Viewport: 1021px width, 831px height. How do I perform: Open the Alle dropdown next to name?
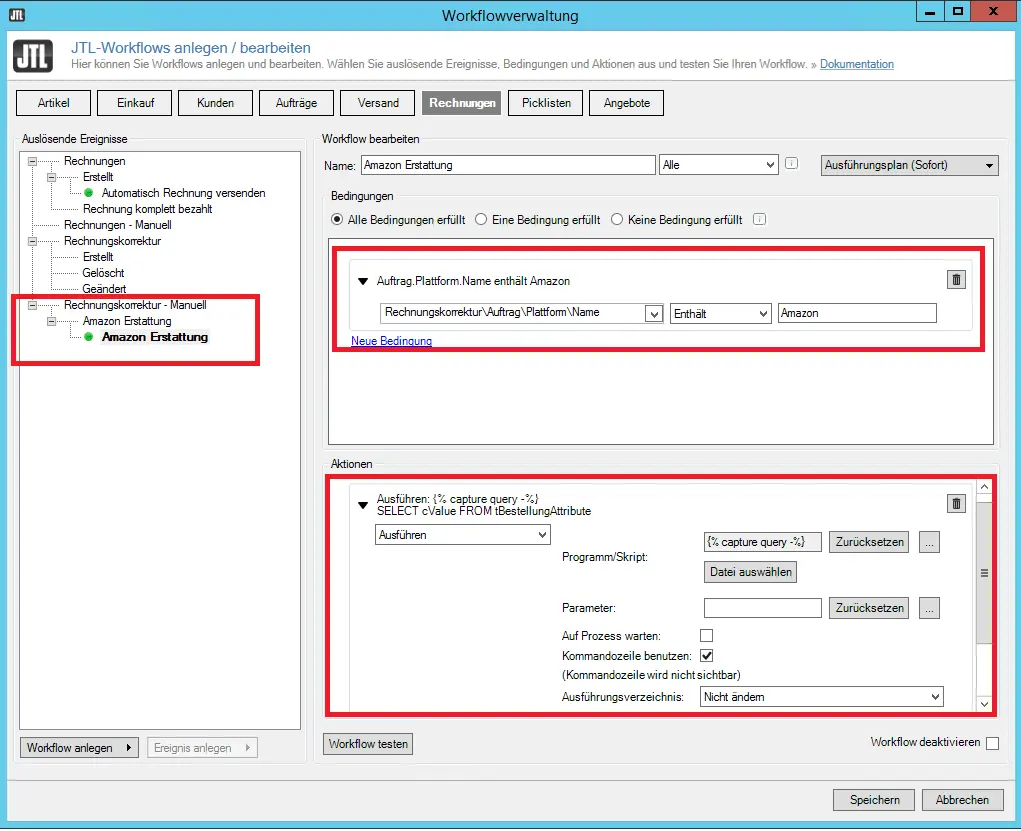point(718,165)
